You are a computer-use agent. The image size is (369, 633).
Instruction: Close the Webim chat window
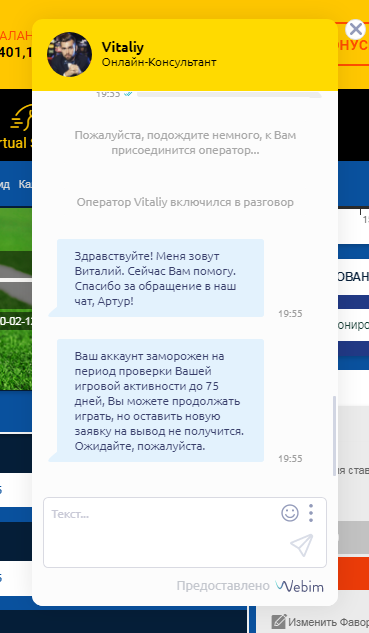[355, 29]
